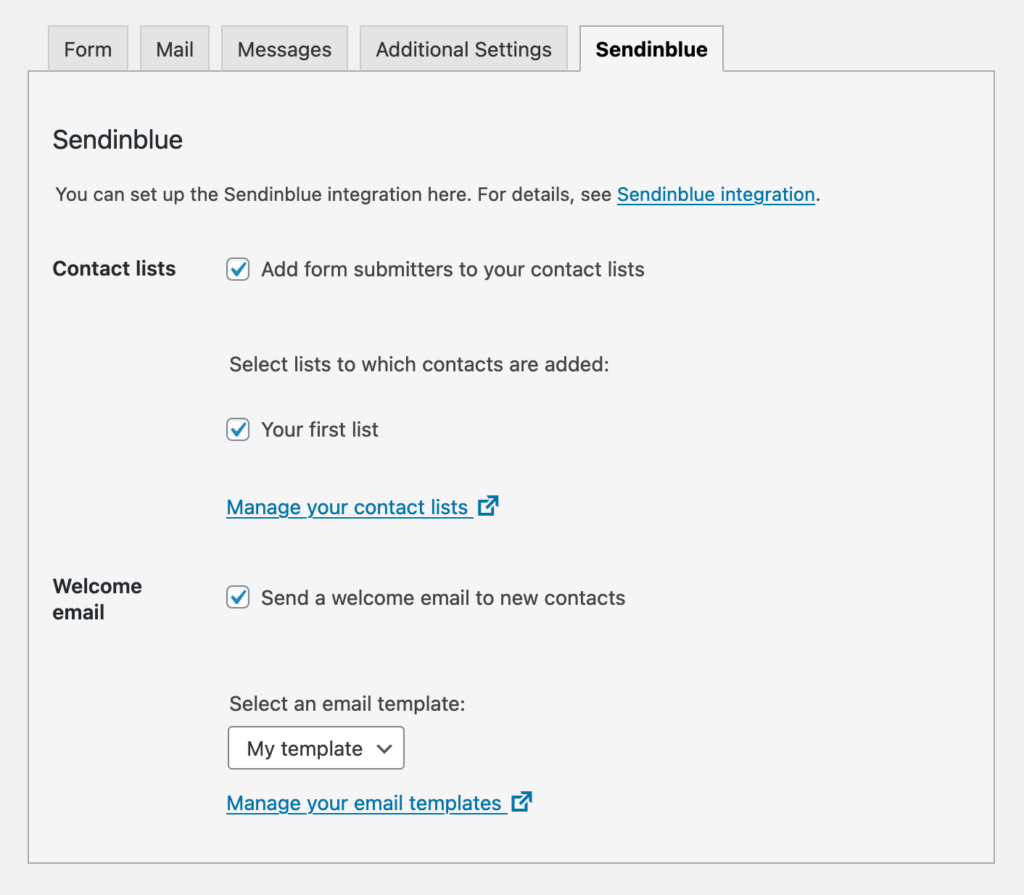Image resolution: width=1024 pixels, height=895 pixels.
Task: Click the 'Your first list' label text
Action: point(319,430)
